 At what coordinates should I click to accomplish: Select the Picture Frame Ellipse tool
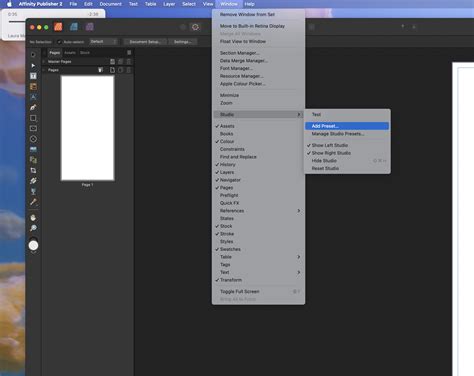point(33,139)
